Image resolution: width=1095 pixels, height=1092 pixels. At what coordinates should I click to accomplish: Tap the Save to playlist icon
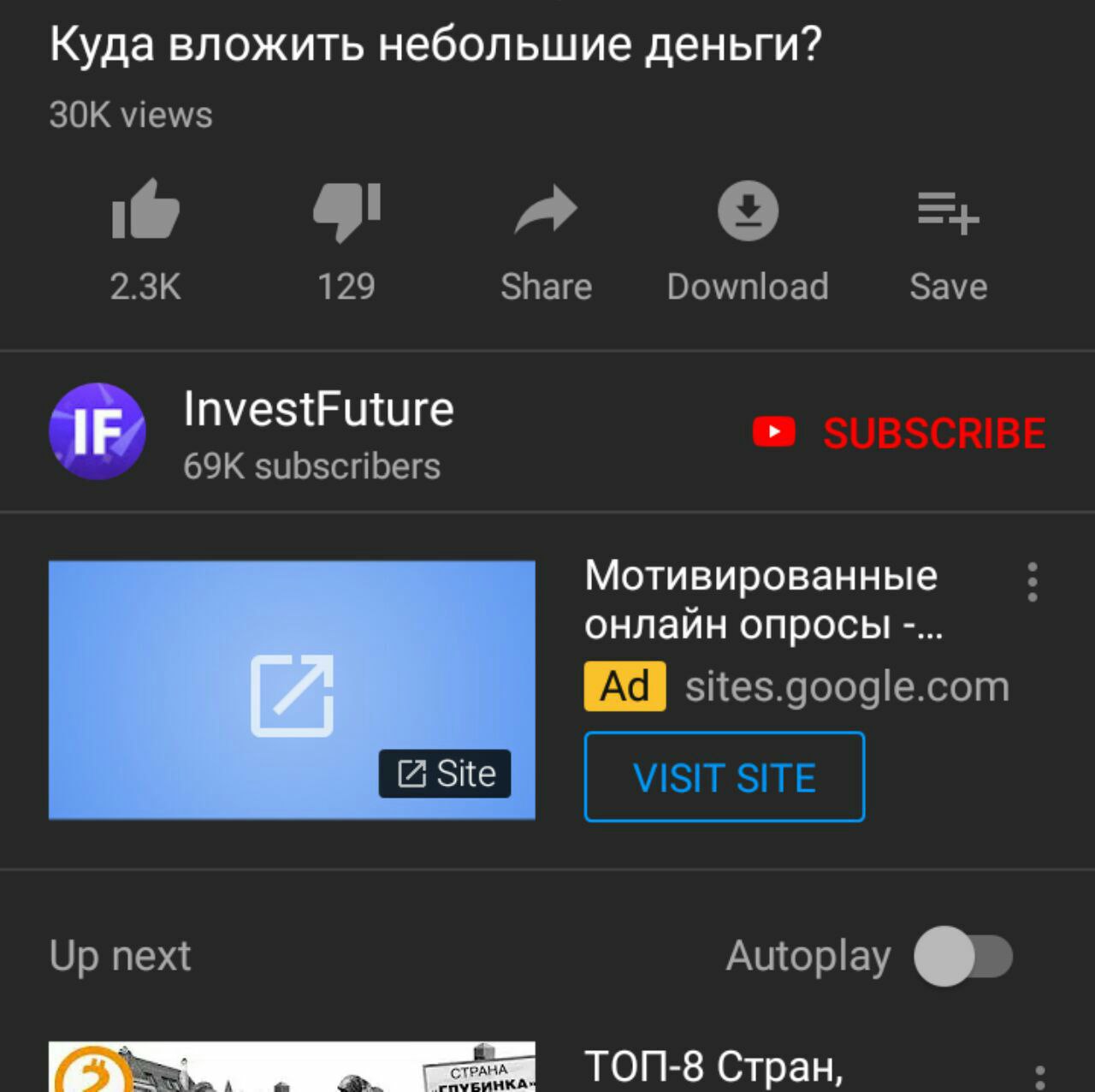[948, 212]
